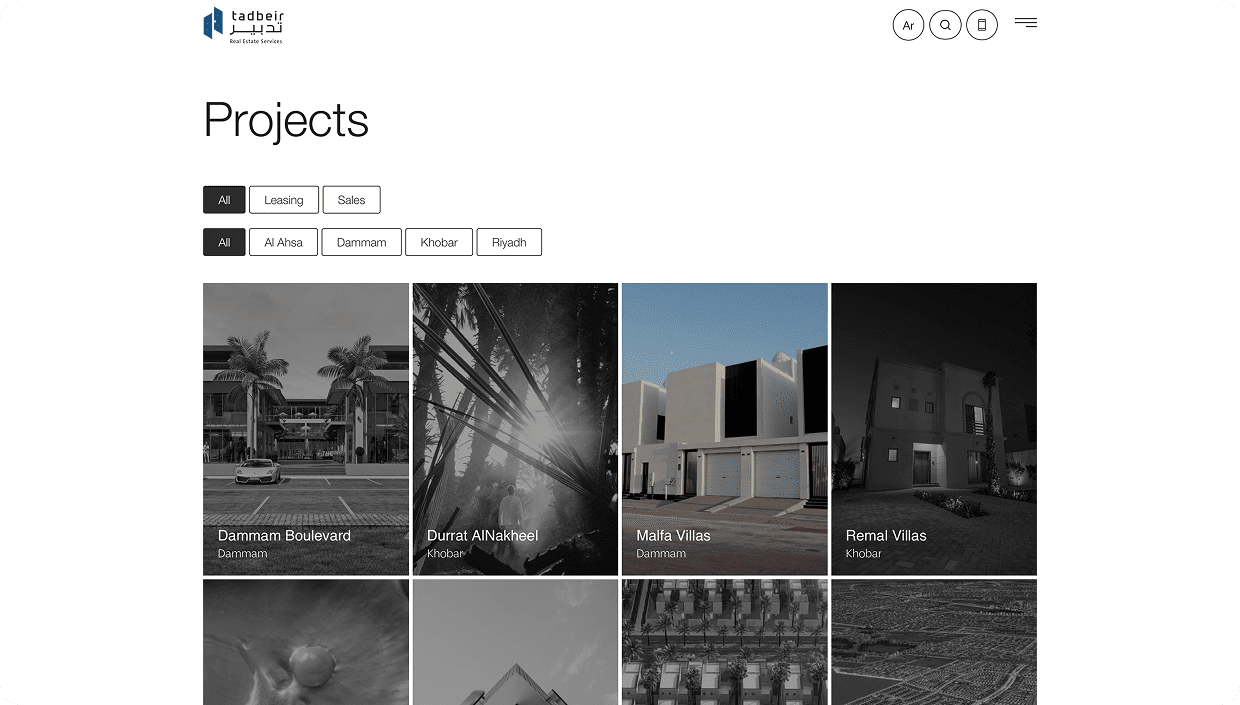This screenshot has width=1240, height=705.
Task: Filter projects by Leasing
Action: click(284, 200)
